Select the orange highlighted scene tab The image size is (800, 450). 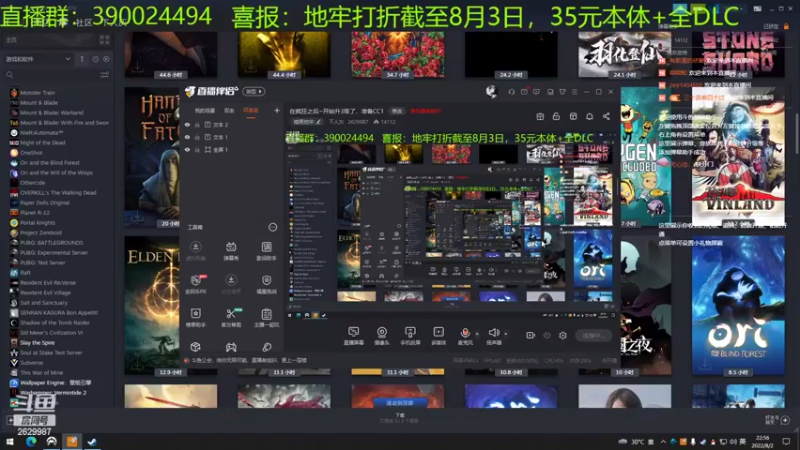coord(251,111)
